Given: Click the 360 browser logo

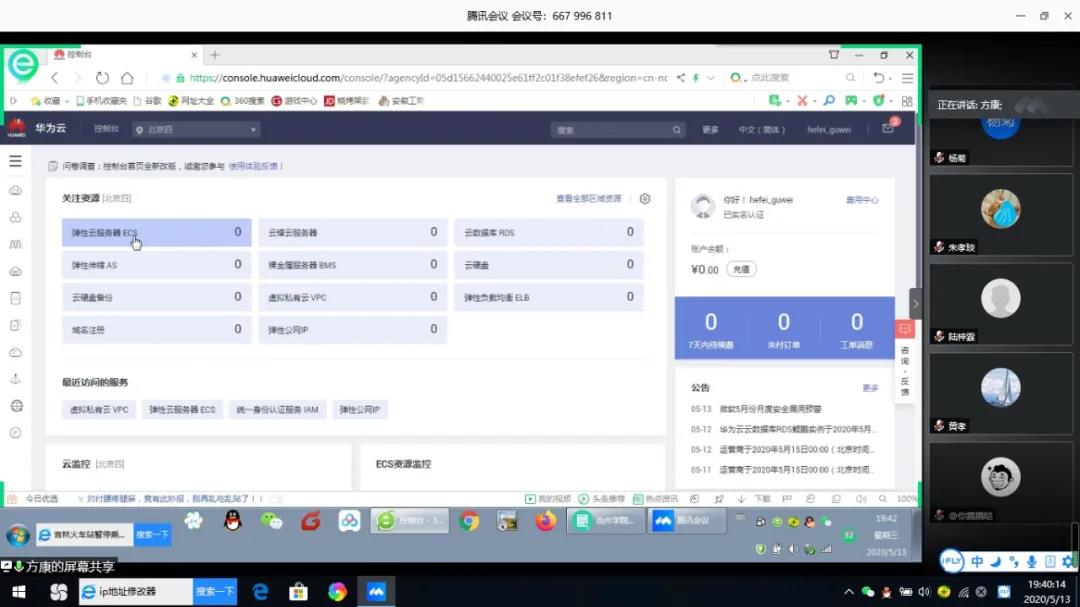Looking at the screenshot, I should (23, 64).
